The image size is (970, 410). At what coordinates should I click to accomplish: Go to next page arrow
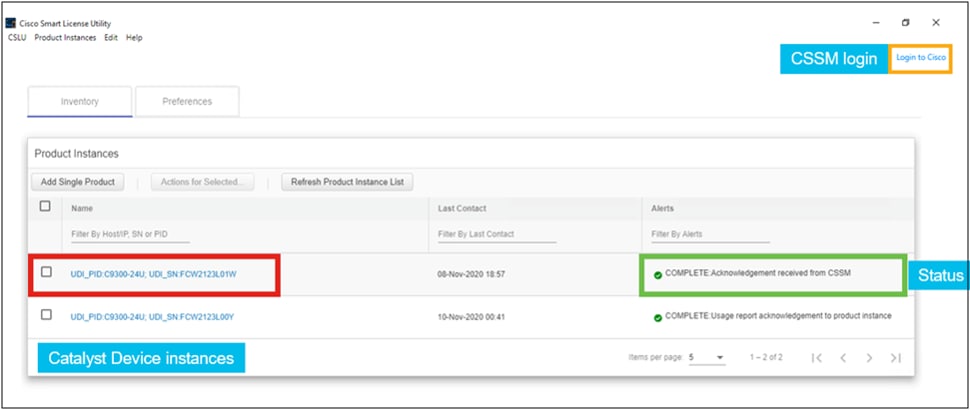[x=869, y=357]
